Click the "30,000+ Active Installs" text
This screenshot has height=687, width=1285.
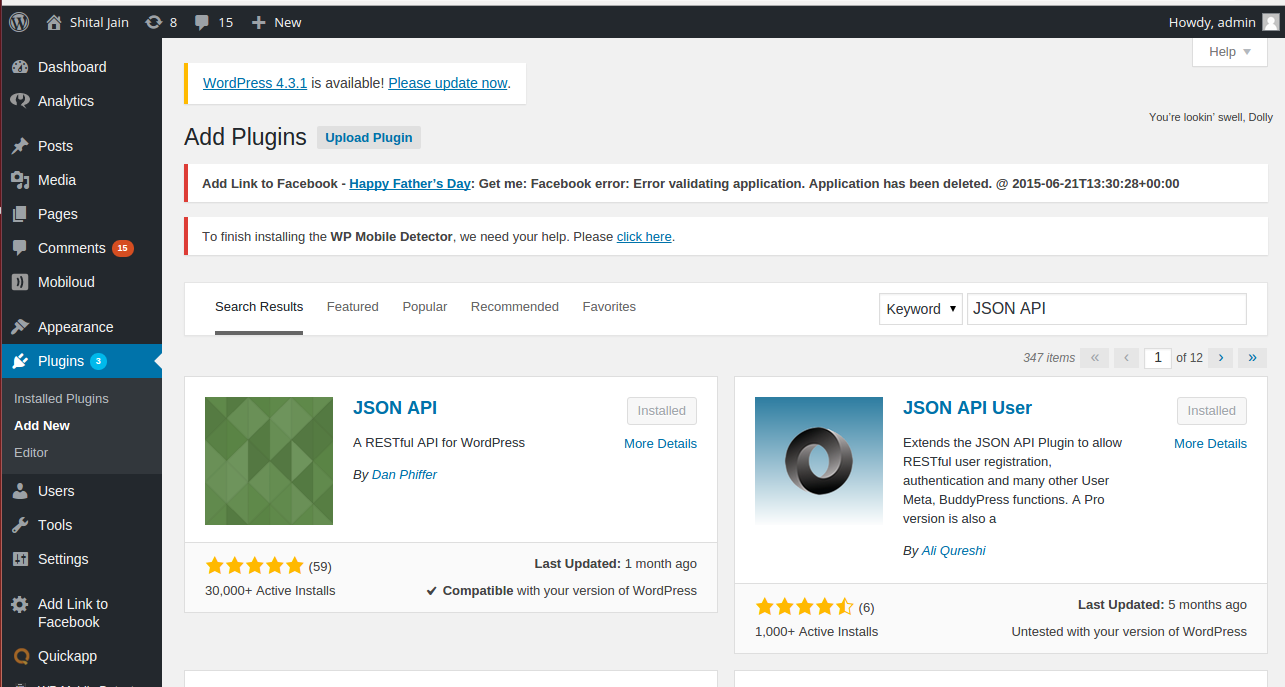270,590
